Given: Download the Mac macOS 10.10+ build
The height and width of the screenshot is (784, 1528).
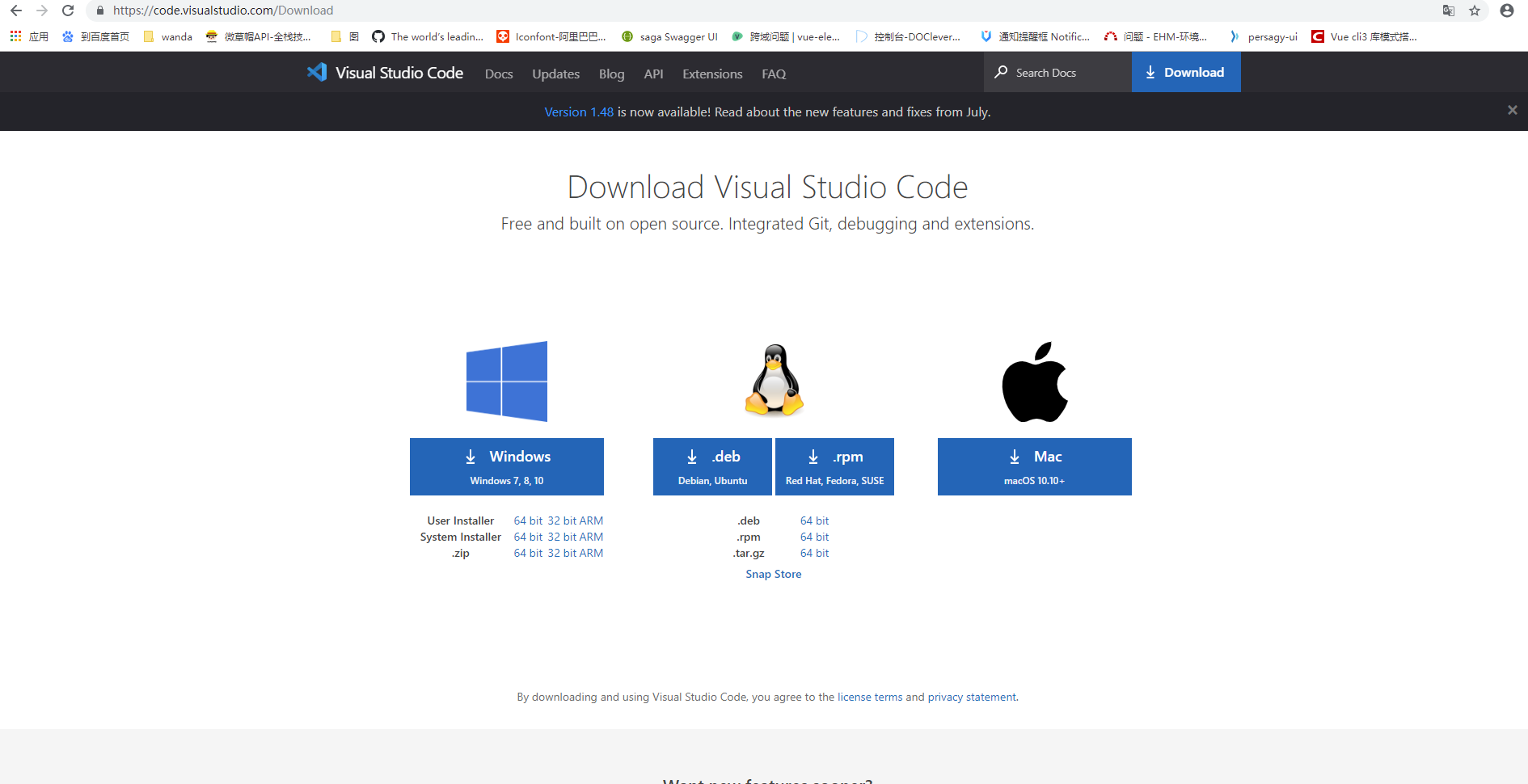Looking at the screenshot, I should coord(1034,466).
